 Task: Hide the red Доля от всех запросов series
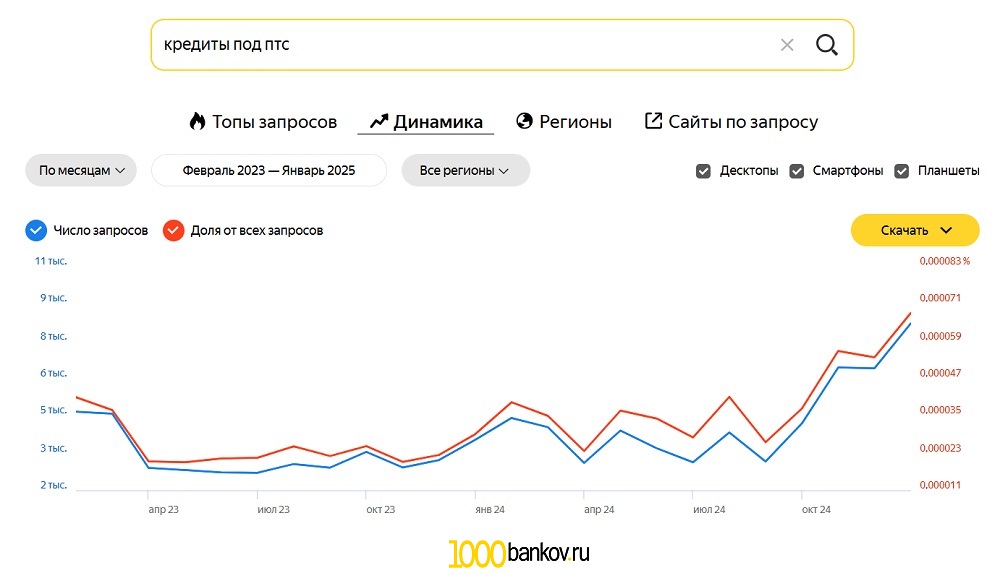174,231
